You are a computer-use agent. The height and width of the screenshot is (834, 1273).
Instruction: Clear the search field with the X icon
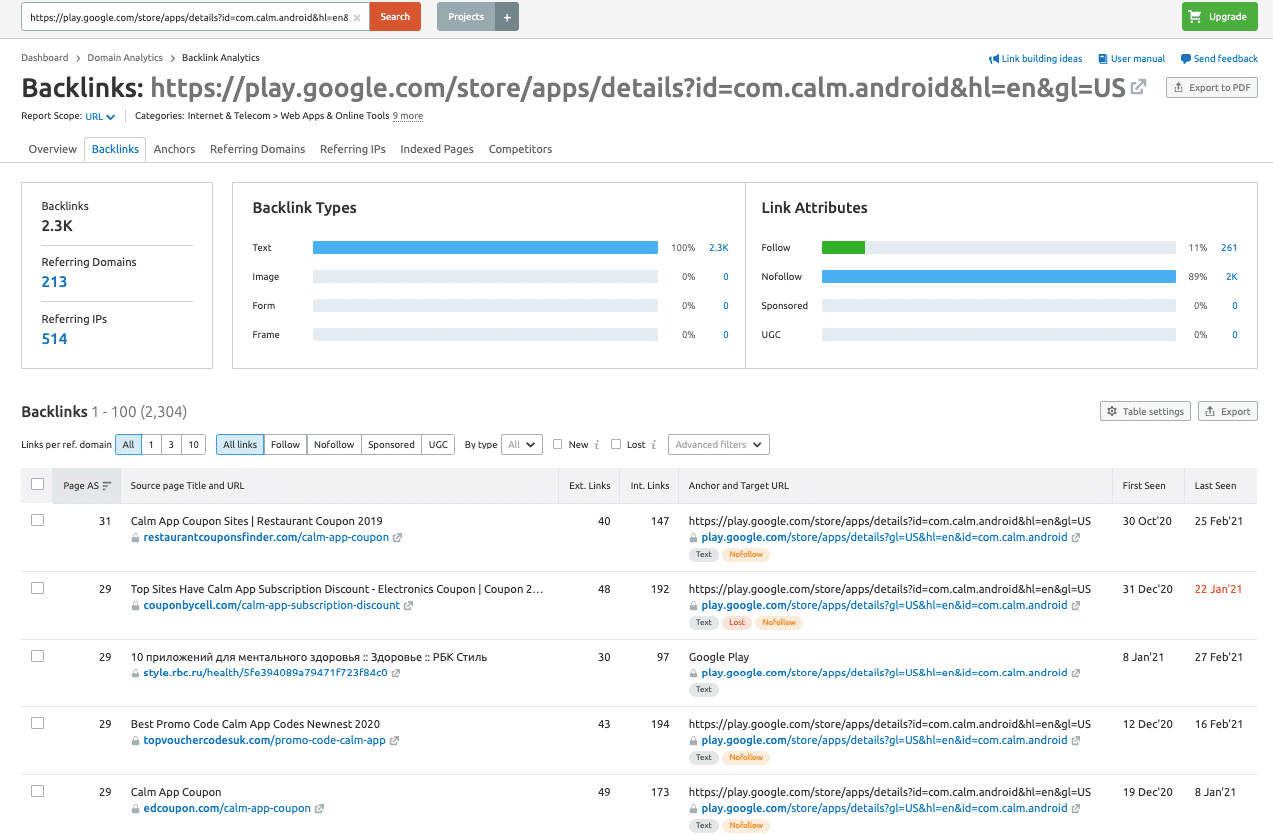pos(357,17)
